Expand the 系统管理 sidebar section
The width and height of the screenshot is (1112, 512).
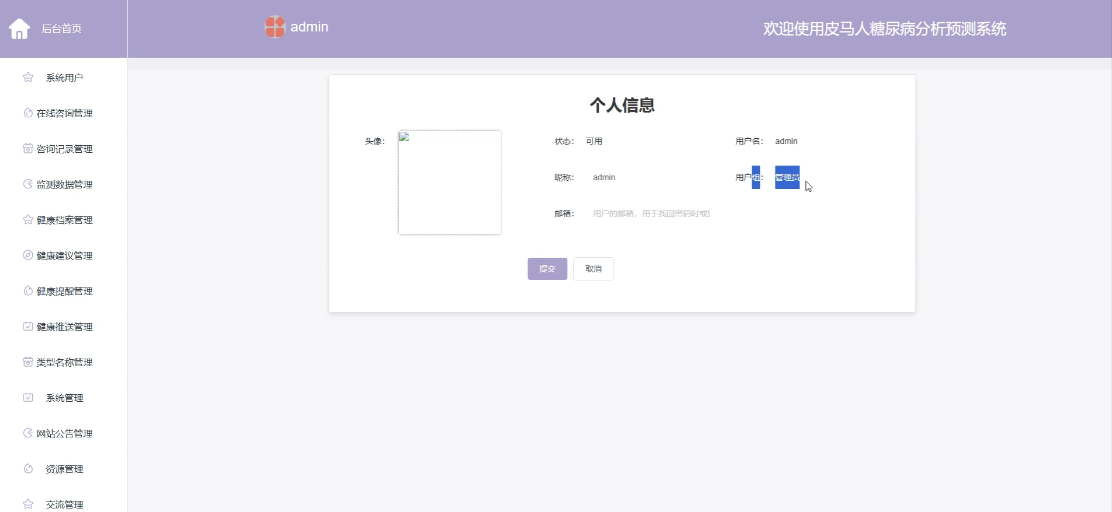[64, 398]
